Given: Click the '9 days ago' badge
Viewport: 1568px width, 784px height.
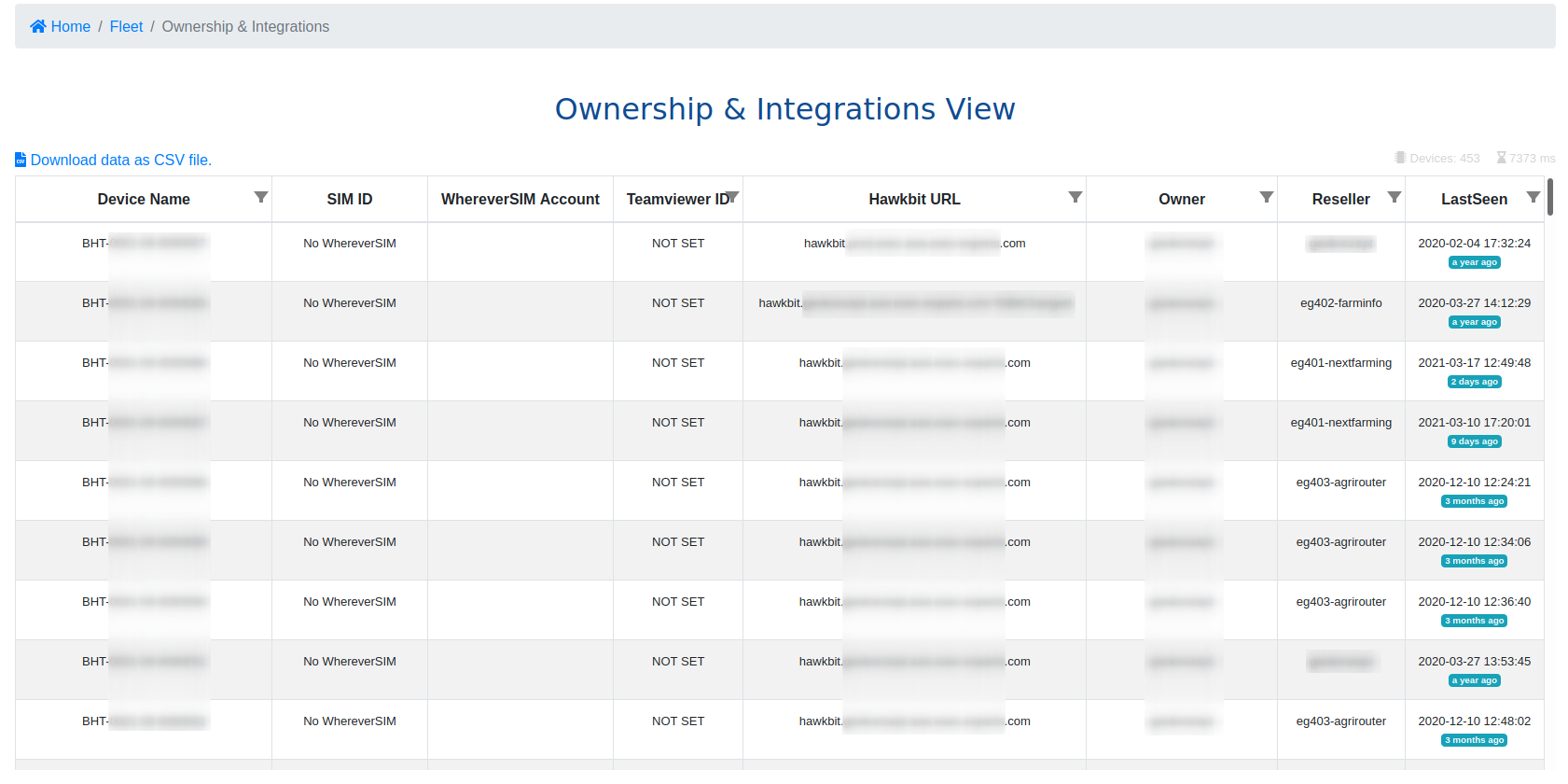Looking at the screenshot, I should [x=1474, y=441].
